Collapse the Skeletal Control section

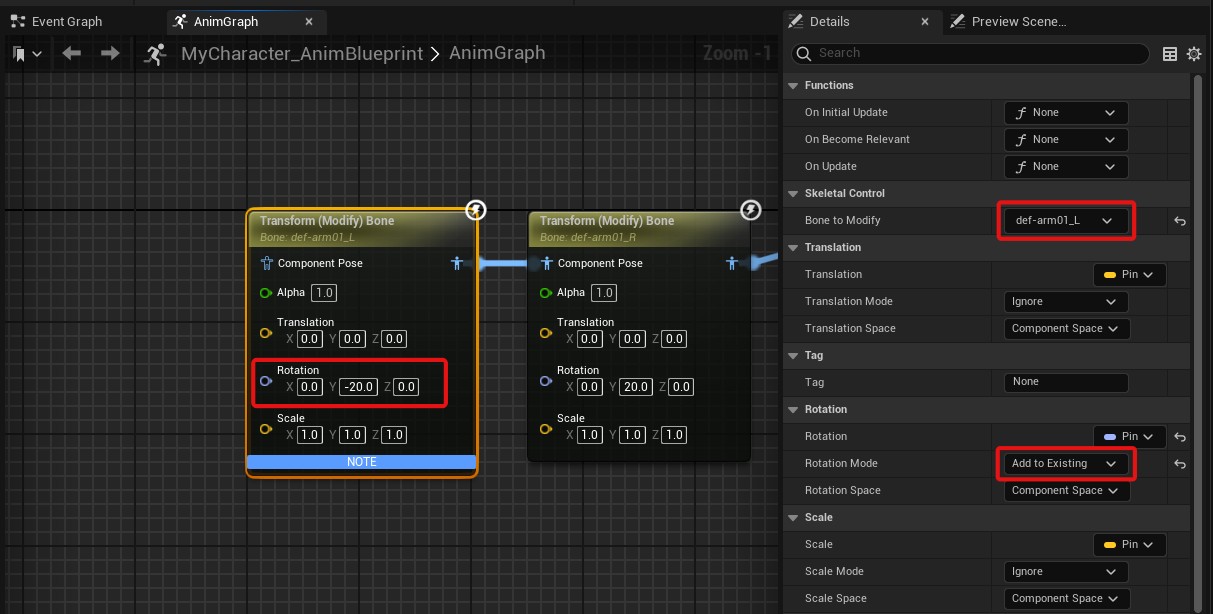(794, 194)
